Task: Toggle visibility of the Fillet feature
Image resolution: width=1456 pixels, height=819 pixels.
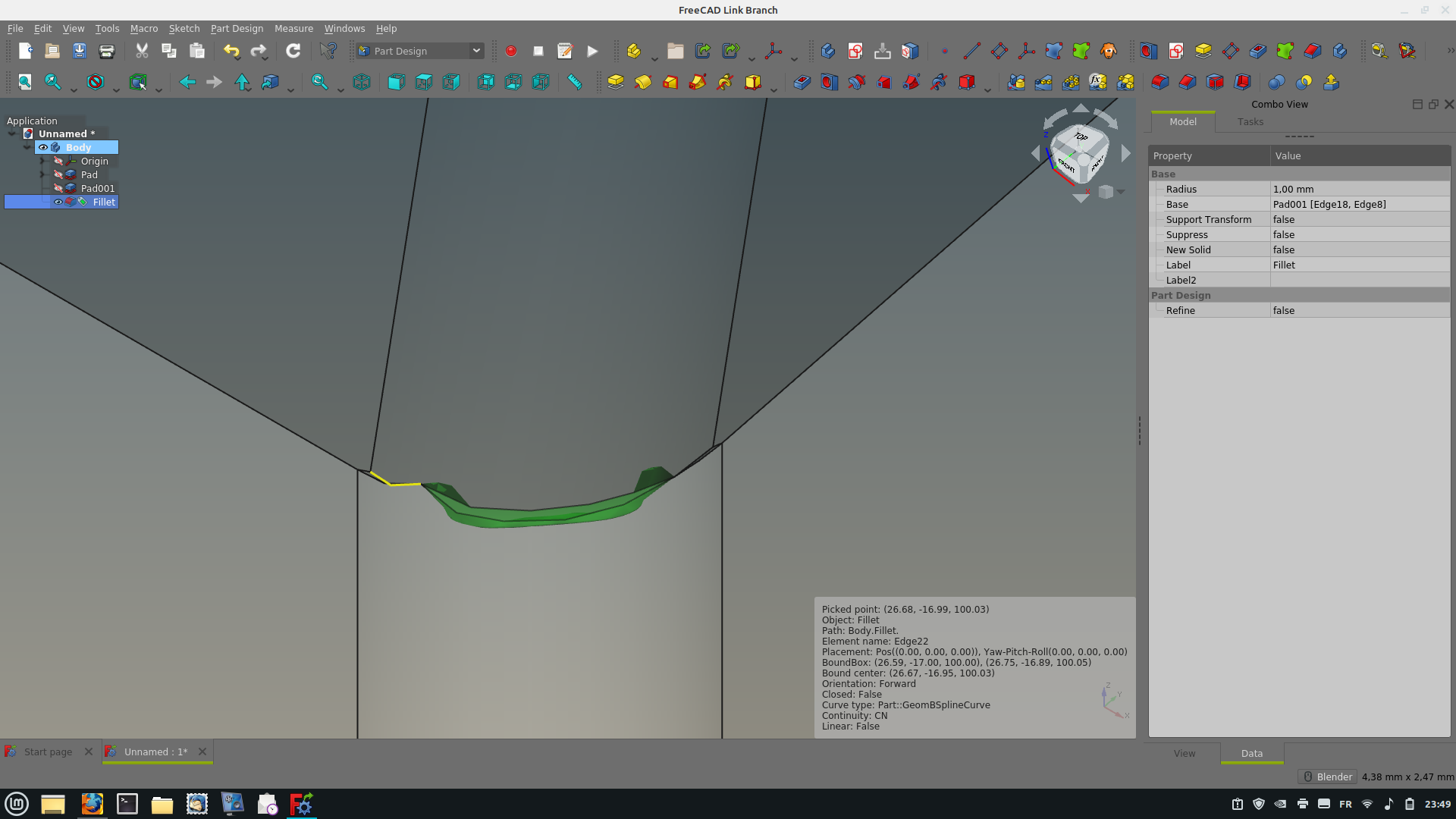Action: click(58, 202)
